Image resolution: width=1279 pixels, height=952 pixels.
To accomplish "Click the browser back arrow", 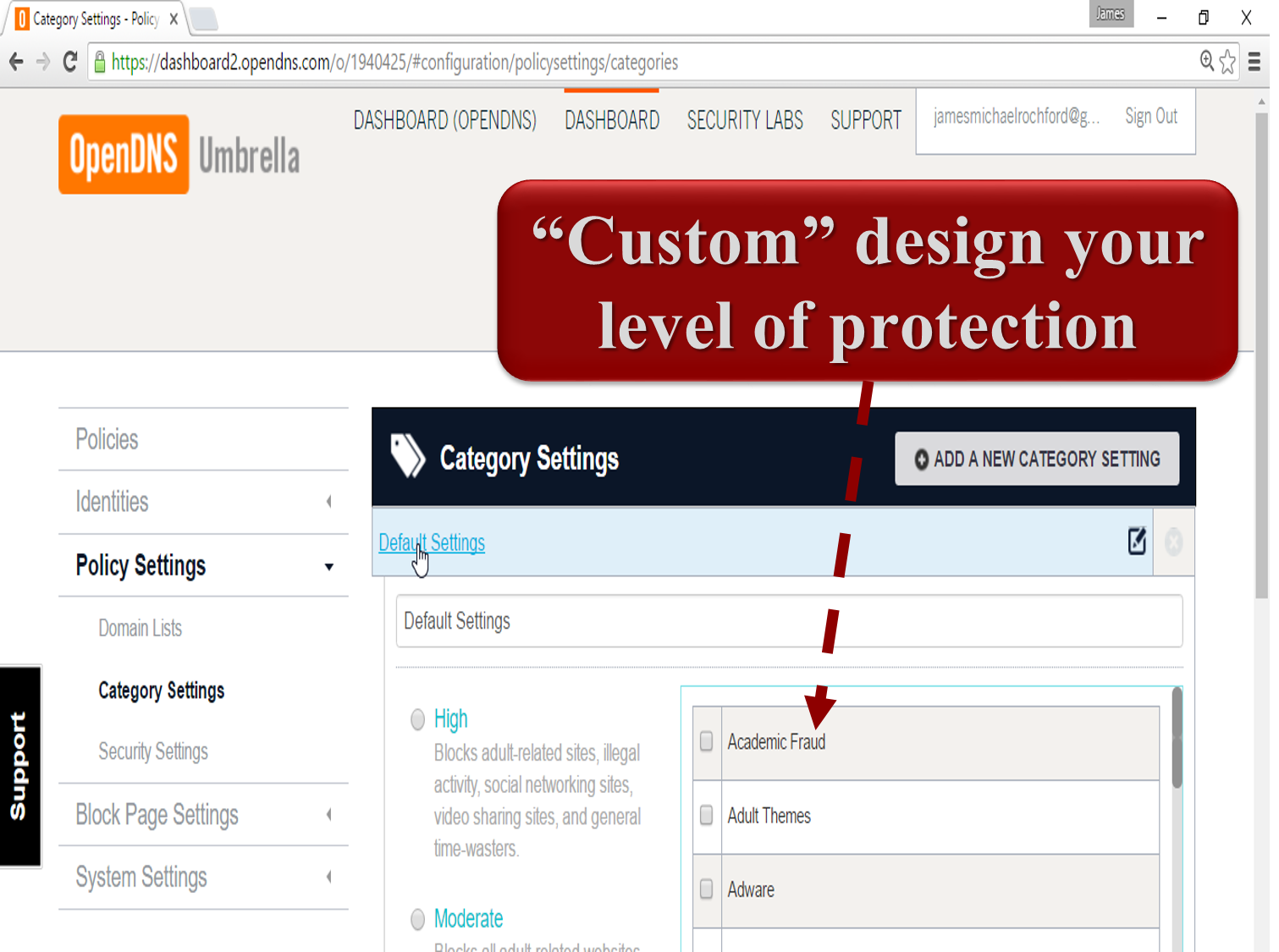I will 15,62.
